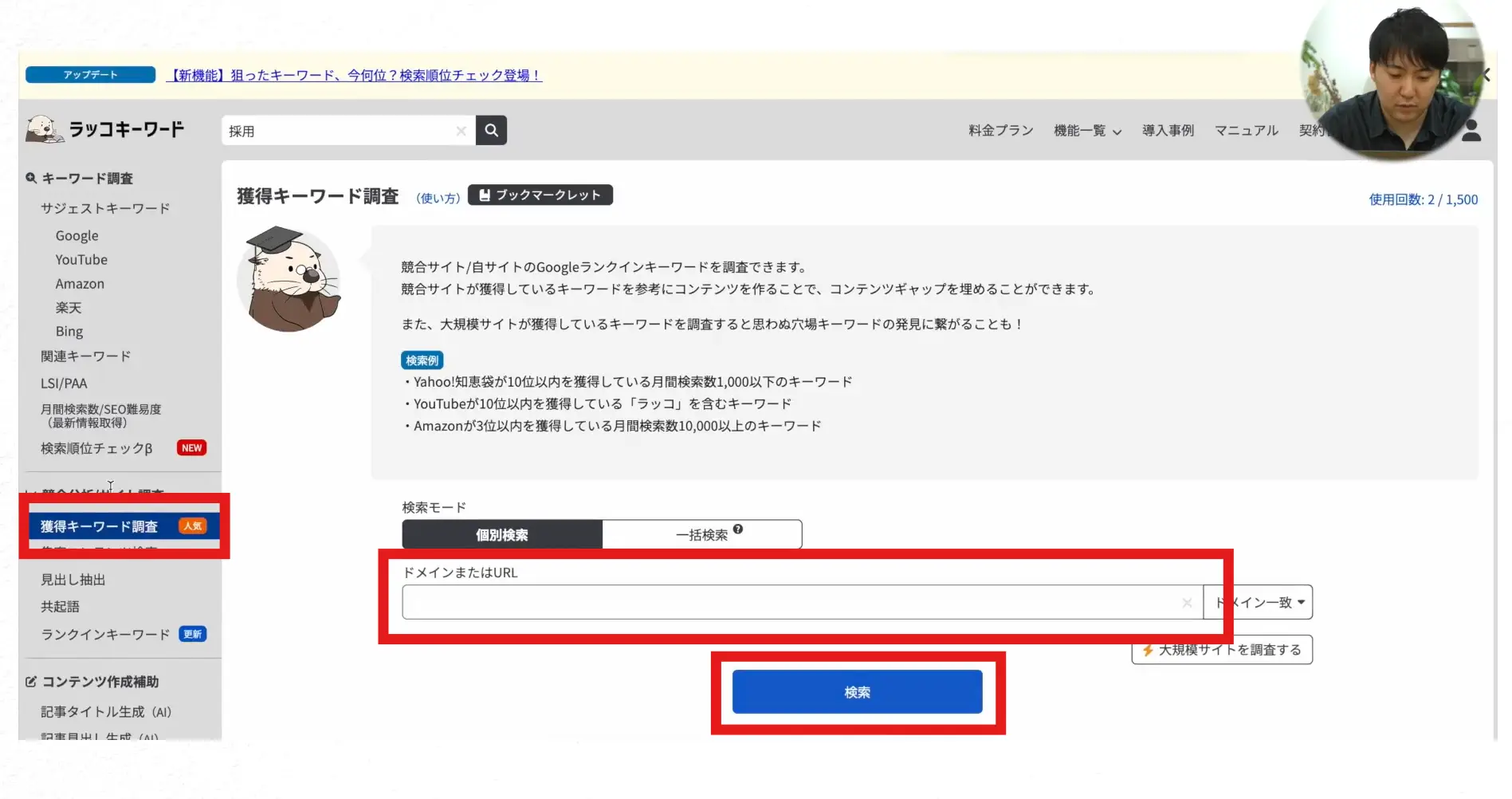Click the magnifier search icon button
Screen dimensions: 1512x799
491,130
